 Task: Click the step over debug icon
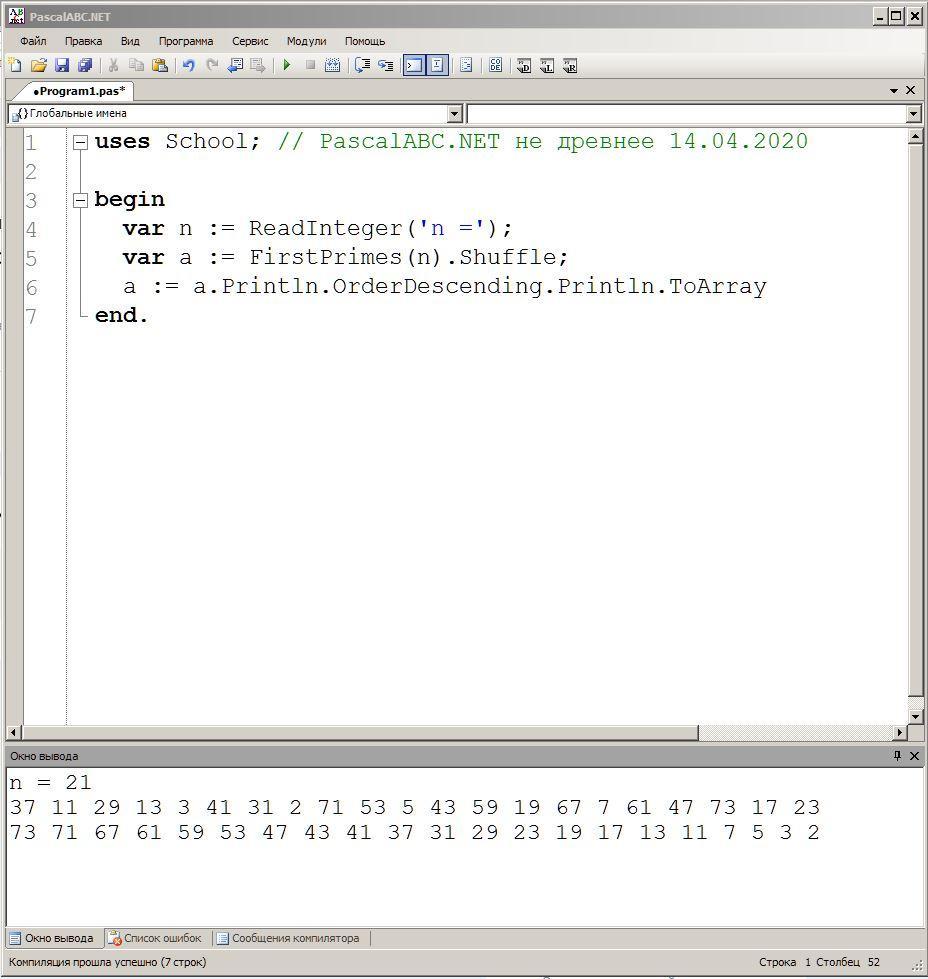(362, 65)
